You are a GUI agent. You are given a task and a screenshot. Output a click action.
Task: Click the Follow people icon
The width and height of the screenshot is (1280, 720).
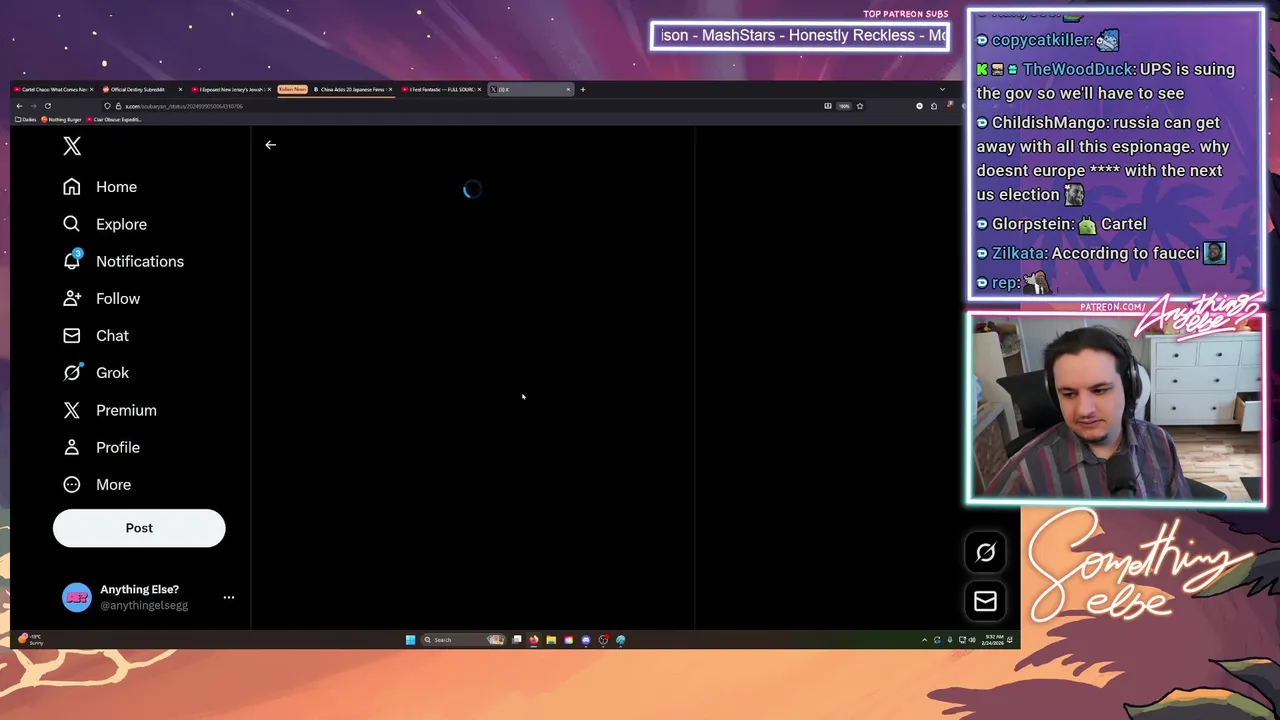(x=72, y=298)
